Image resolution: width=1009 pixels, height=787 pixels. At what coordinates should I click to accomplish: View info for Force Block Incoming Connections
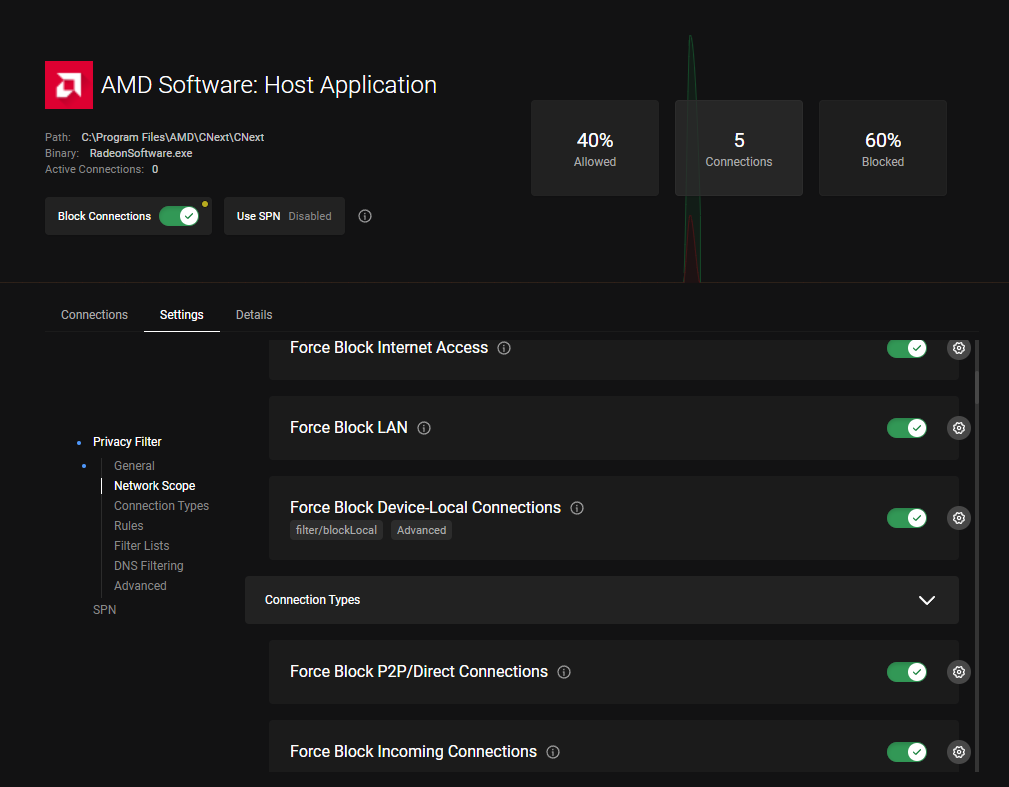553,751
